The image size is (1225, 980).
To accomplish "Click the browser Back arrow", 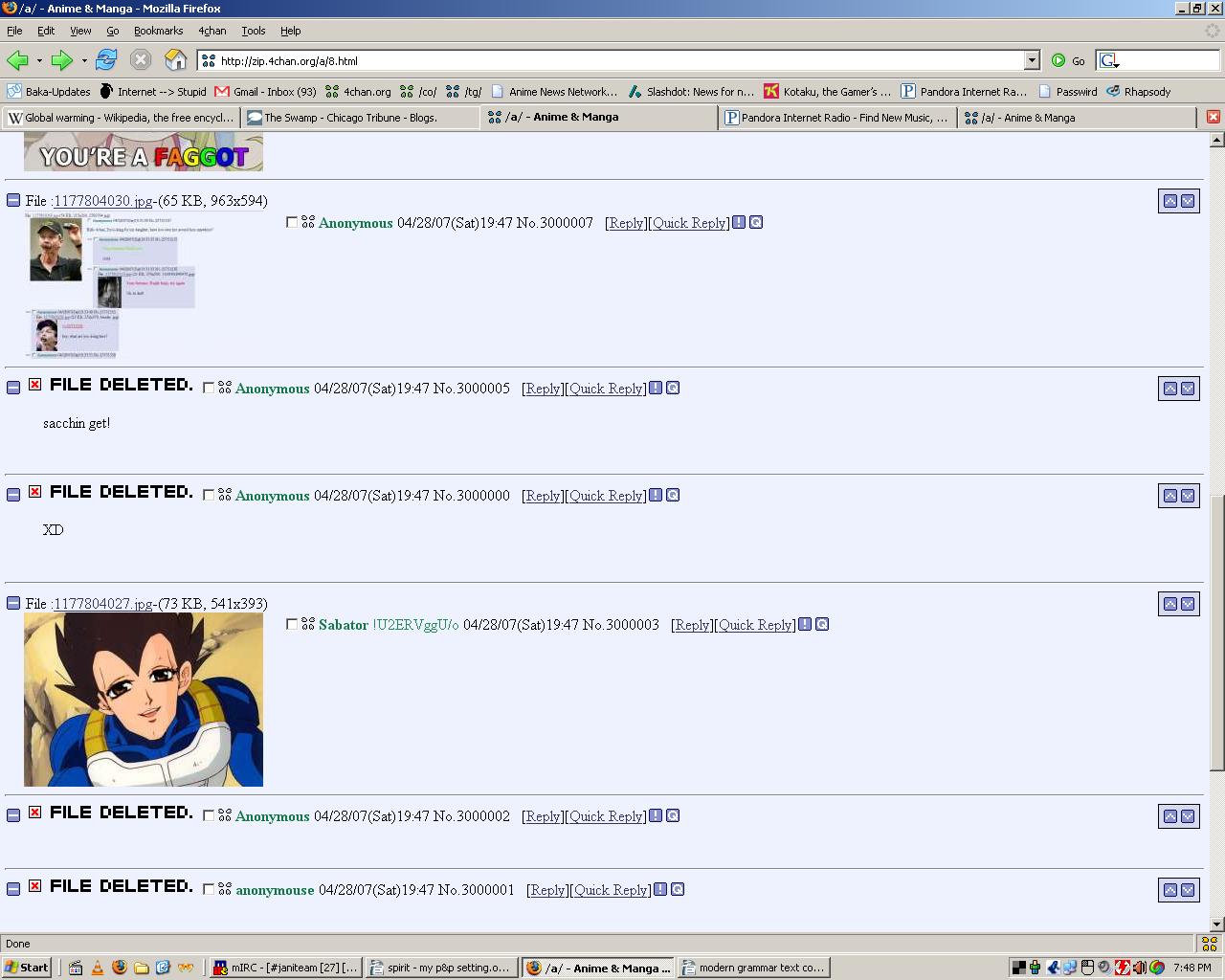I will (x=17, y=60).
